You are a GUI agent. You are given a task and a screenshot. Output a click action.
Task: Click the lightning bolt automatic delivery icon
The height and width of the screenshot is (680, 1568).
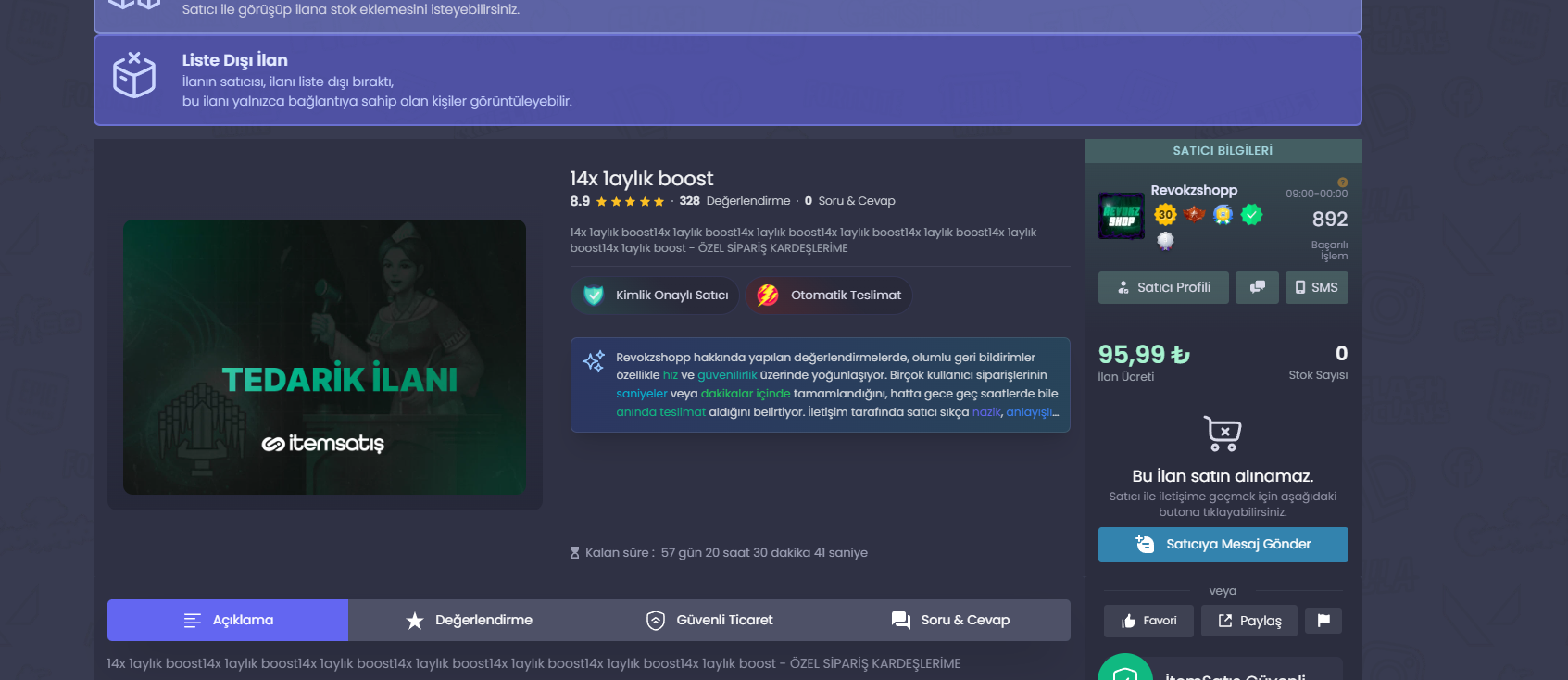coord(768,296)
